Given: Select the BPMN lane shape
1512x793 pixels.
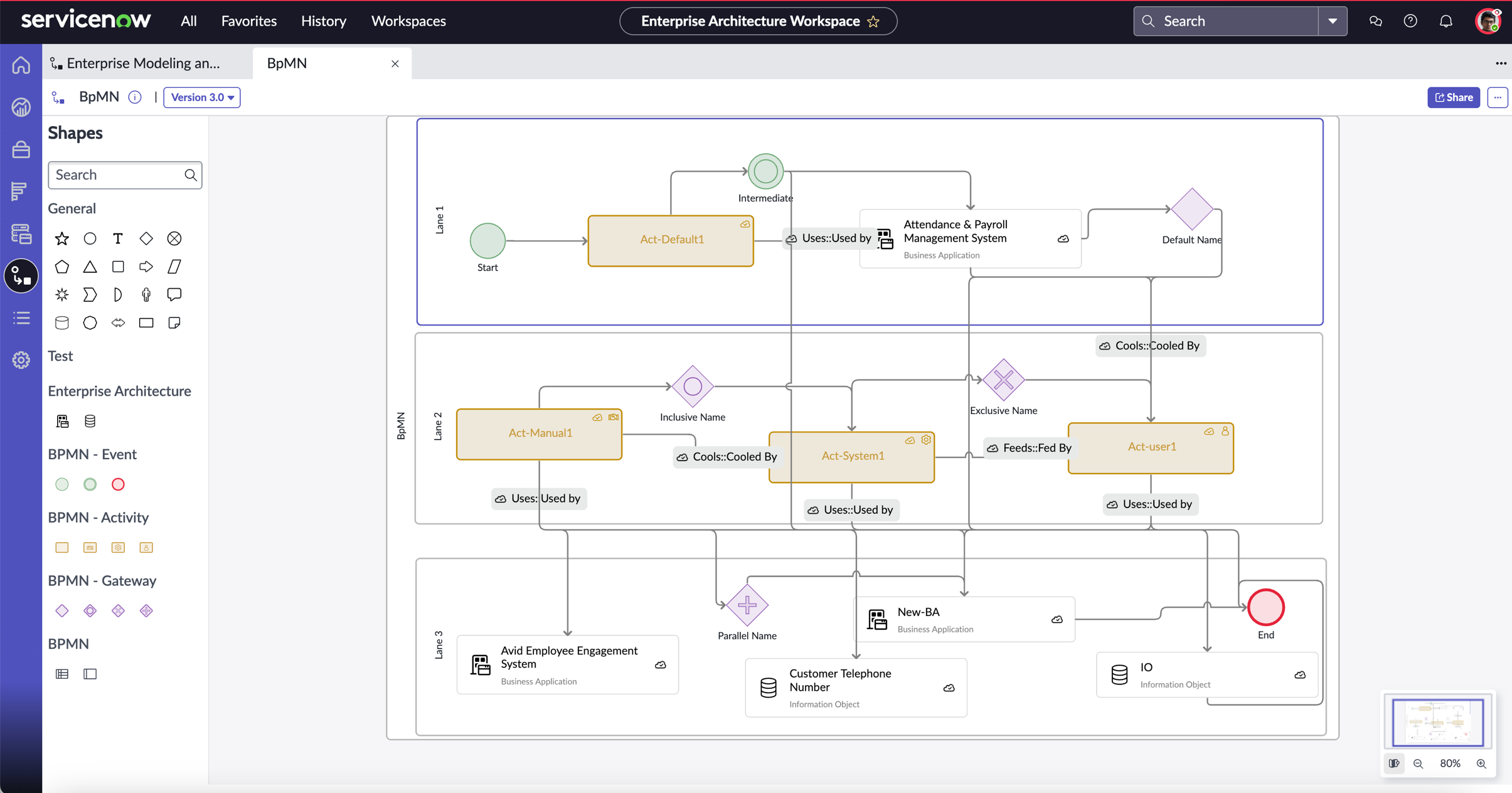Looking at the screenshot, I should tap(90, 674).
